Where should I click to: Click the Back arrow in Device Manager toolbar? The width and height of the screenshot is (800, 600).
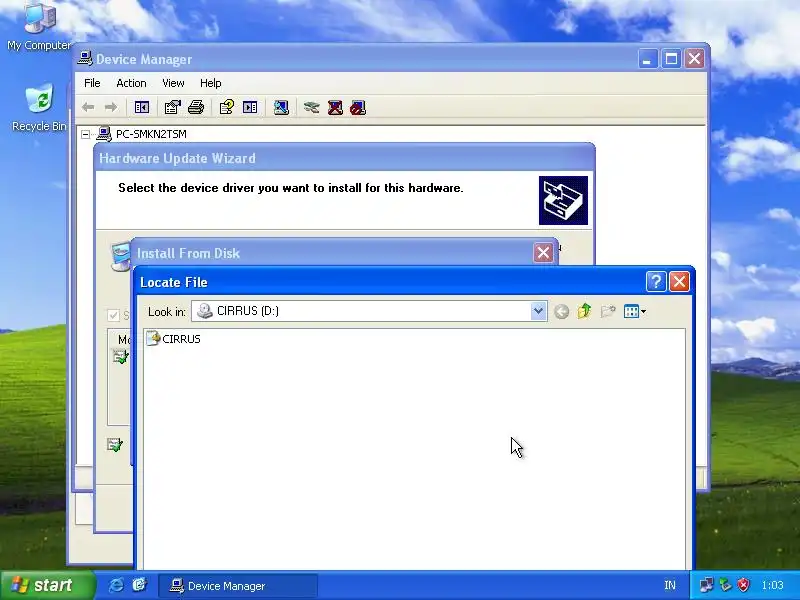click(x=88, y=107)
